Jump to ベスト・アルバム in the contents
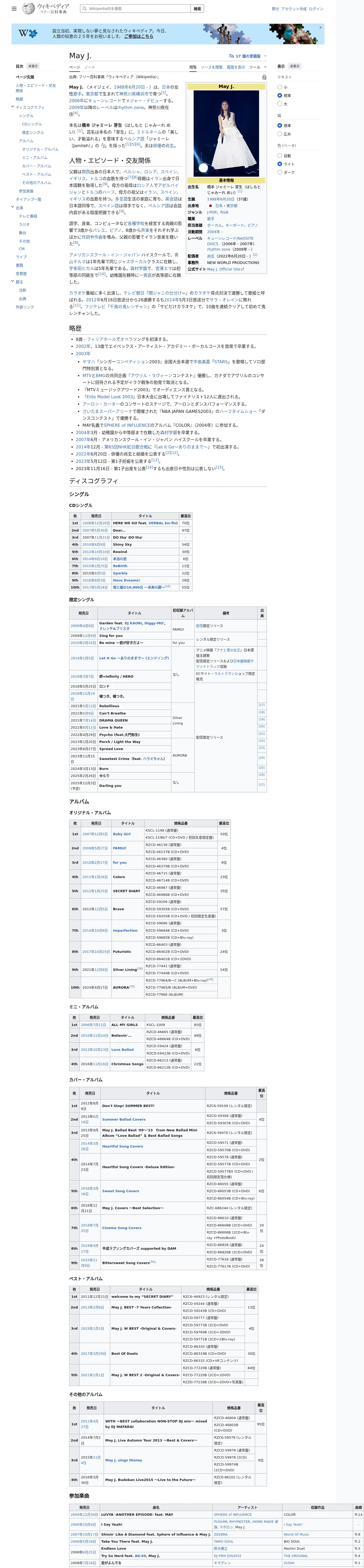 pyautogui.click(x=37, y=175)
